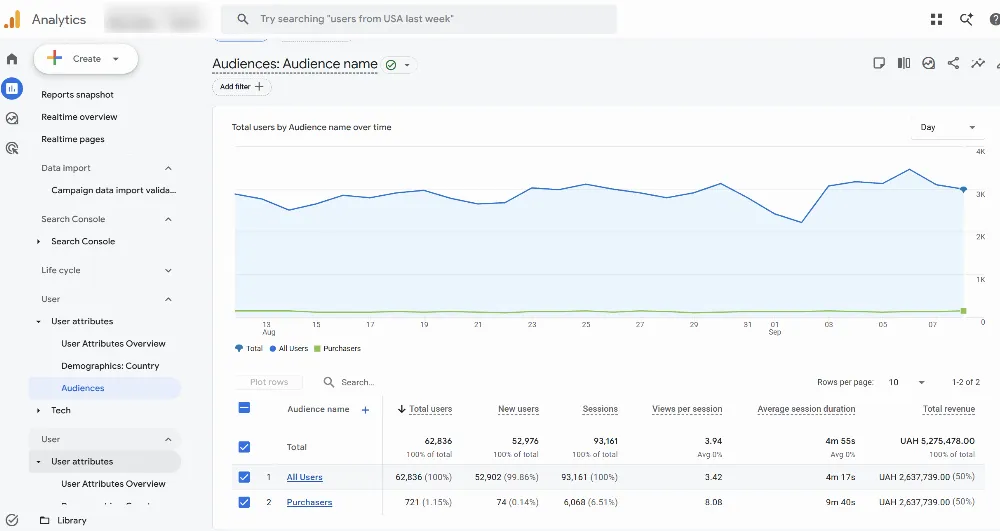Open Admin settings icon at bottom left

coord(11,520)
